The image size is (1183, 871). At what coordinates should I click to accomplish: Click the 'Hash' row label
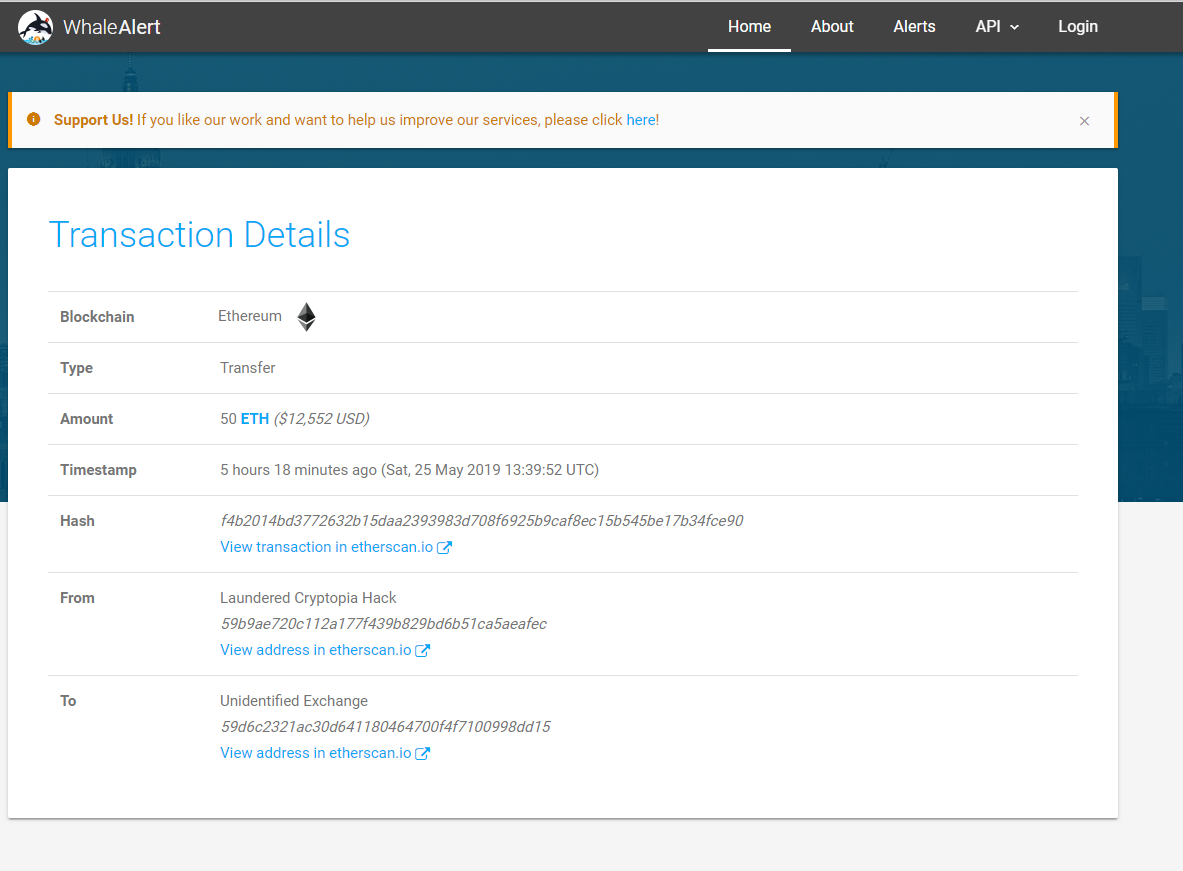point(77,521)
